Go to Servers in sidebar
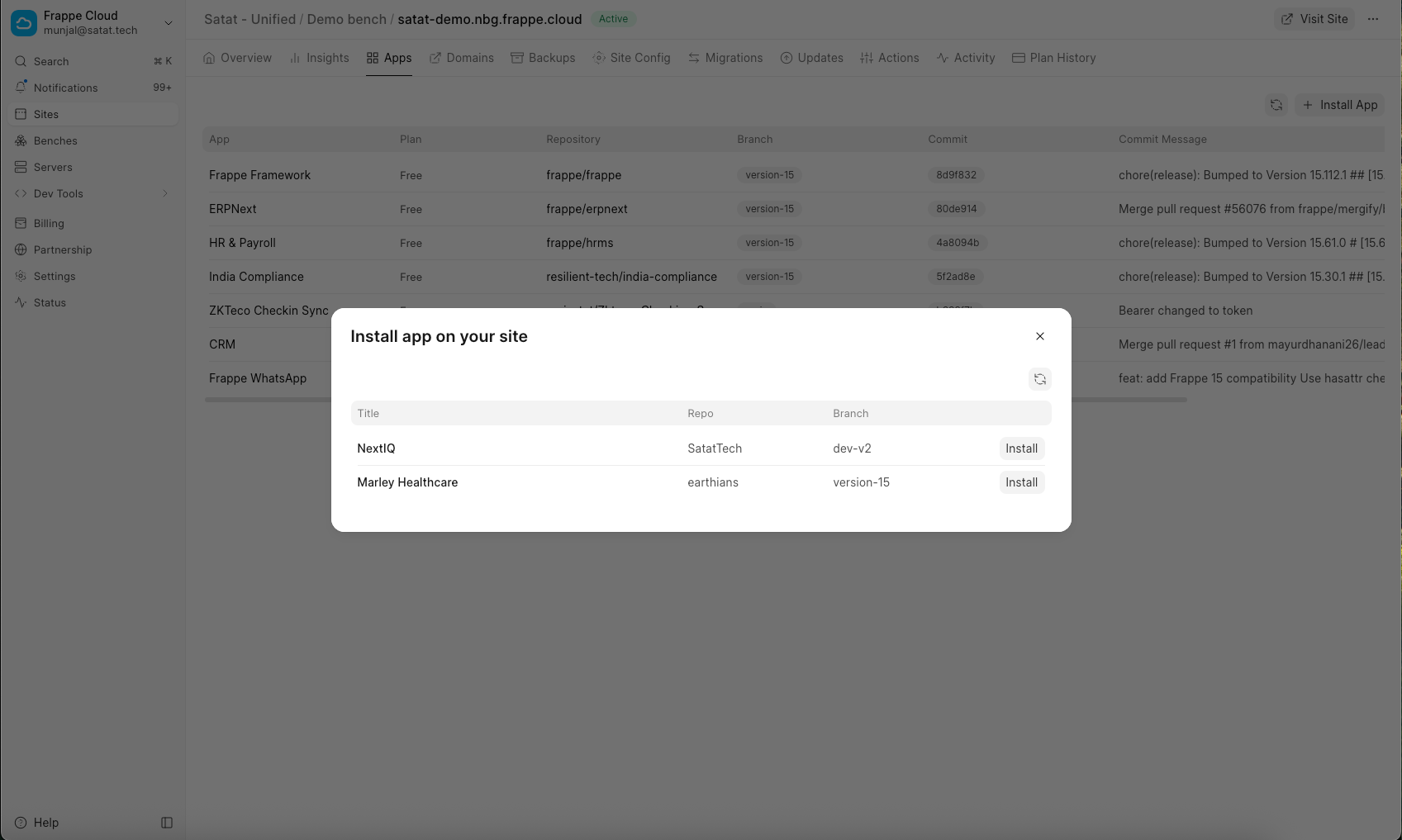The width and height of the screenshot is (1402, 840). pos(93,167)
